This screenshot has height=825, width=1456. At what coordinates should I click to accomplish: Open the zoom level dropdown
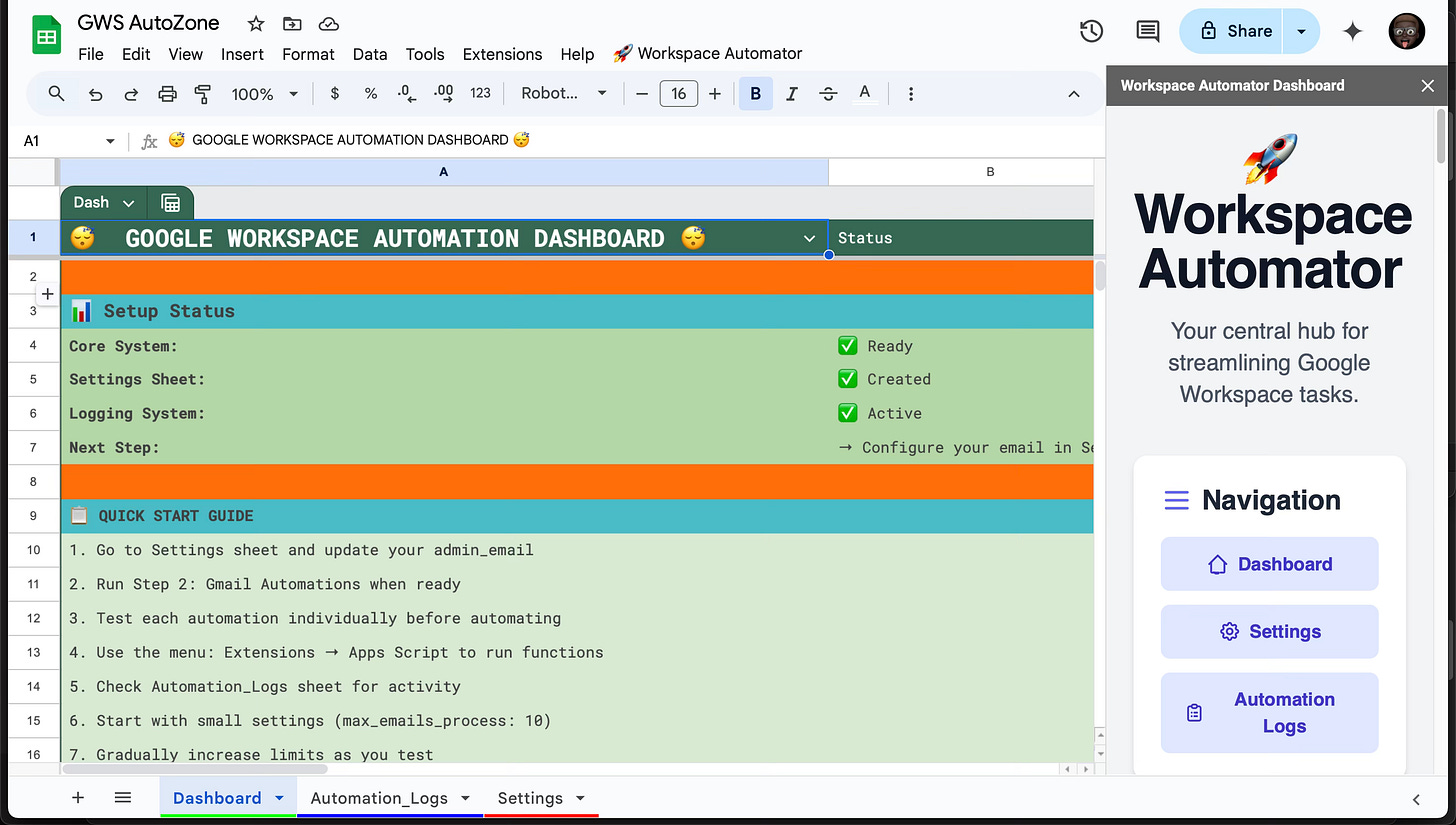(264, 93)
